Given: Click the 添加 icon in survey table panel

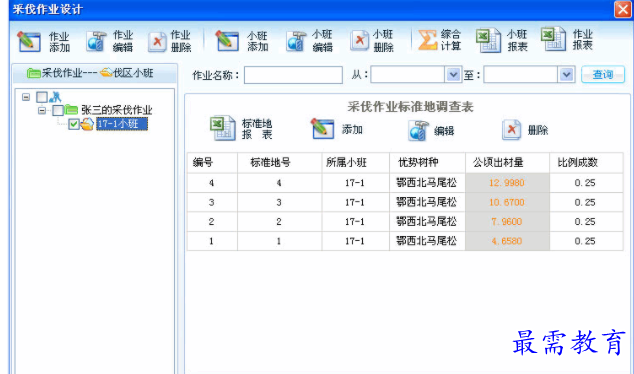Looking at the screenshot, I should tap(322, 129).
